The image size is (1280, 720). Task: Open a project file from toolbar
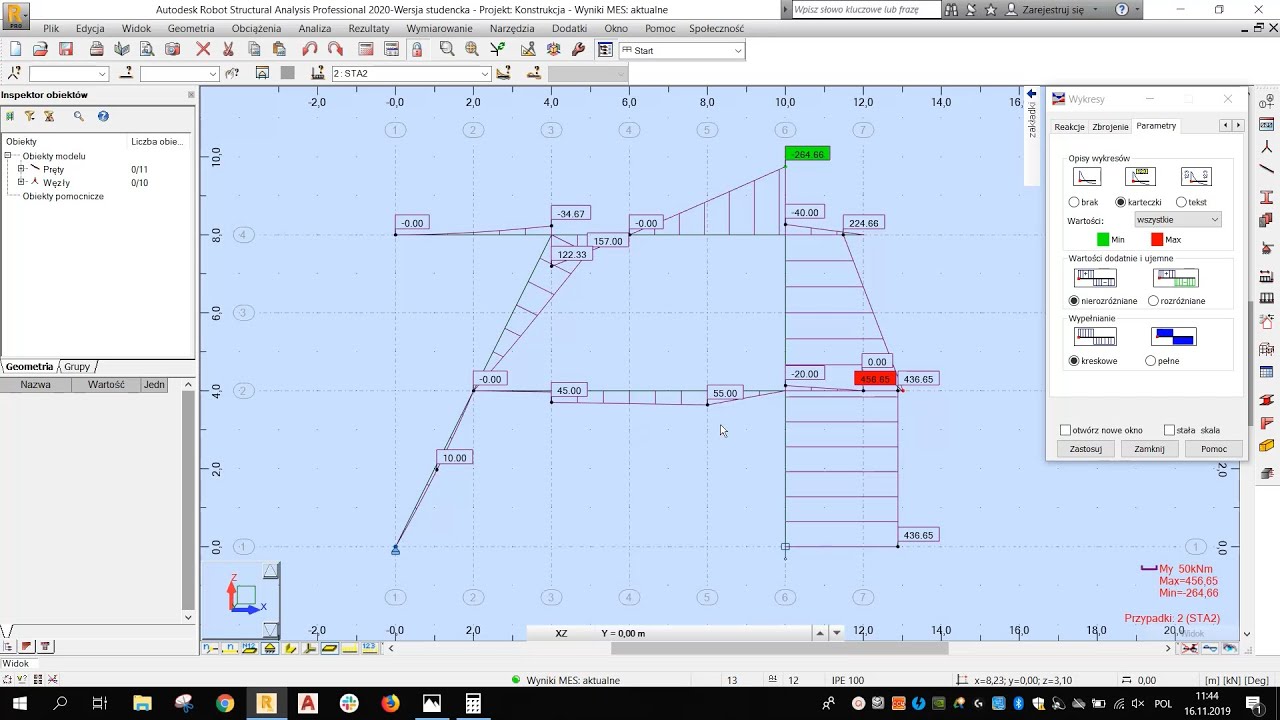40,49
